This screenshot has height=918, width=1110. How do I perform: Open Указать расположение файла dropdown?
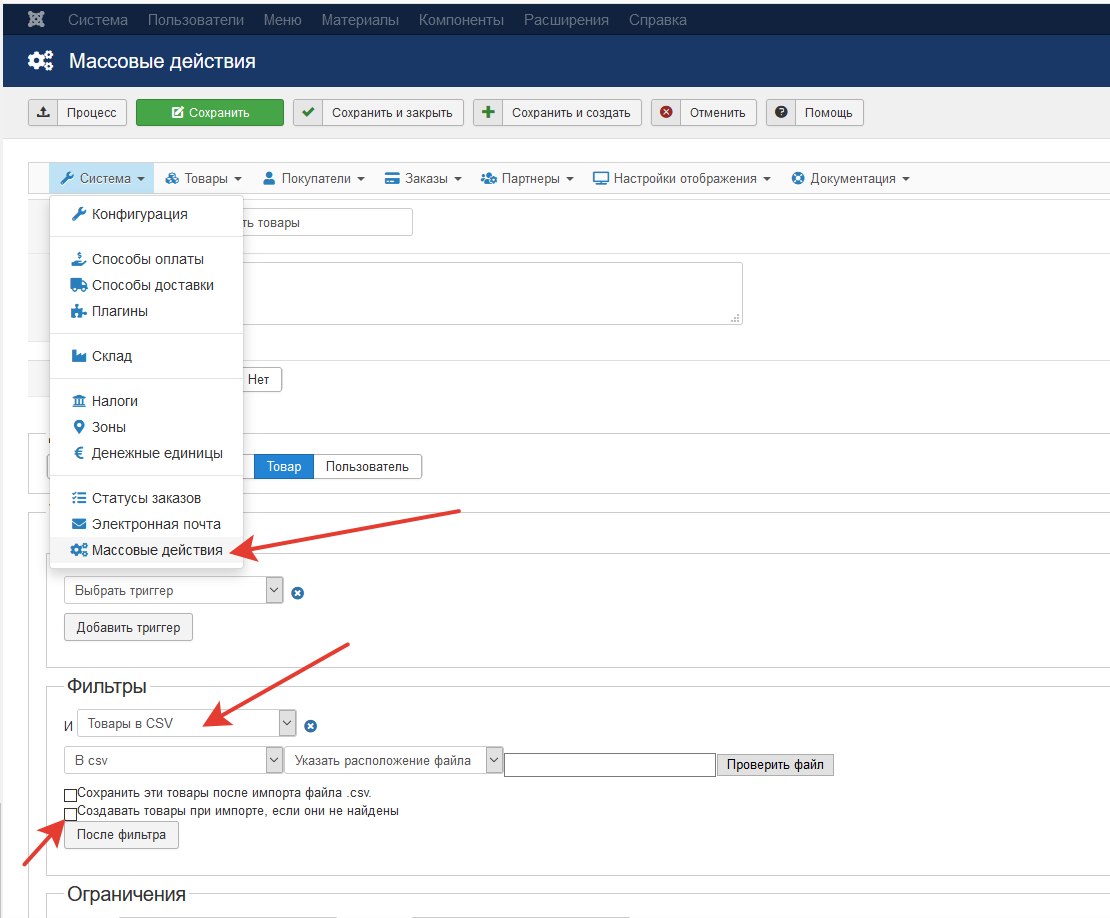pyautogui.click(x=394, y=760)
